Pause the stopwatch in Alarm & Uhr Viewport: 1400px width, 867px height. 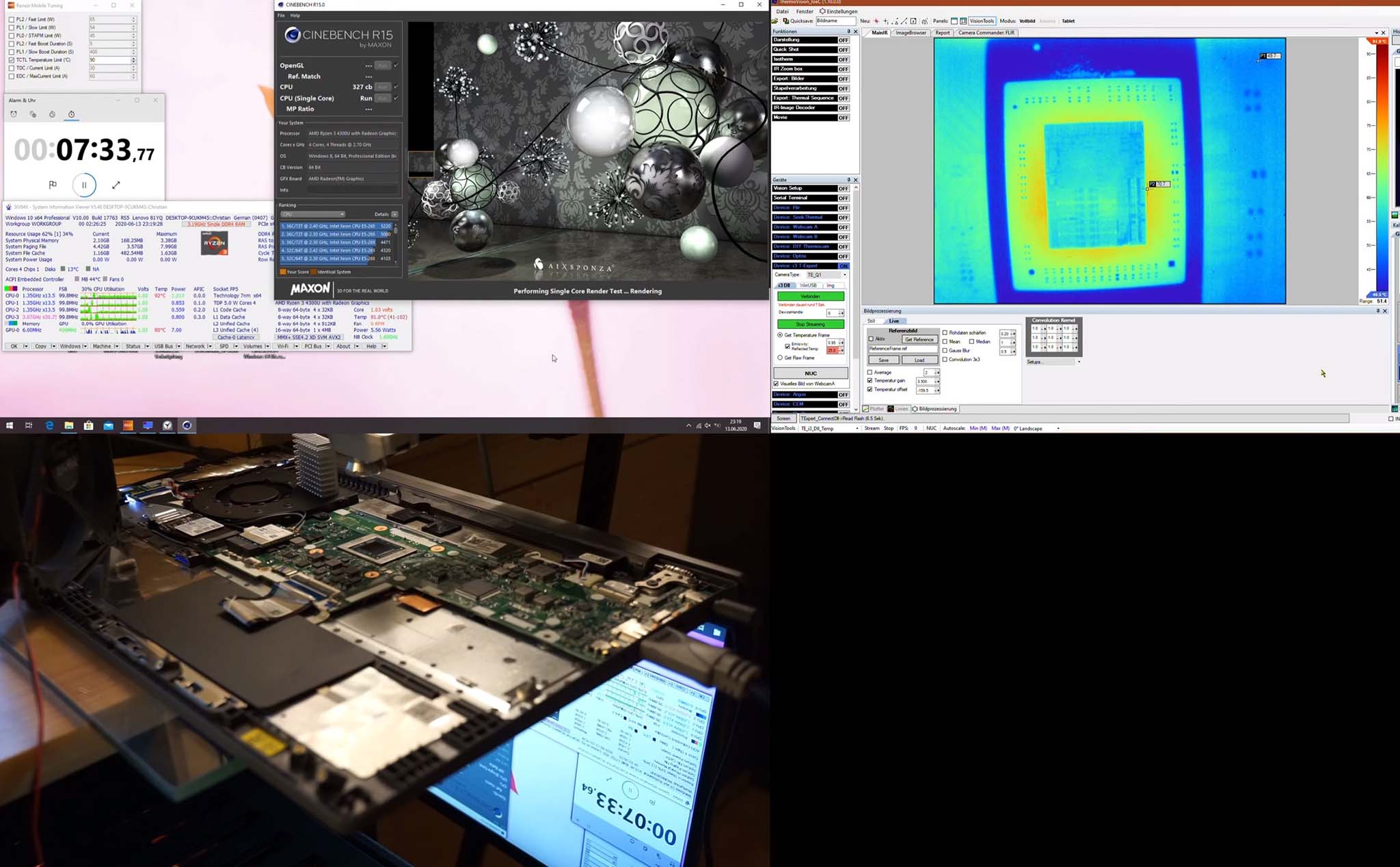pos(84,185)
